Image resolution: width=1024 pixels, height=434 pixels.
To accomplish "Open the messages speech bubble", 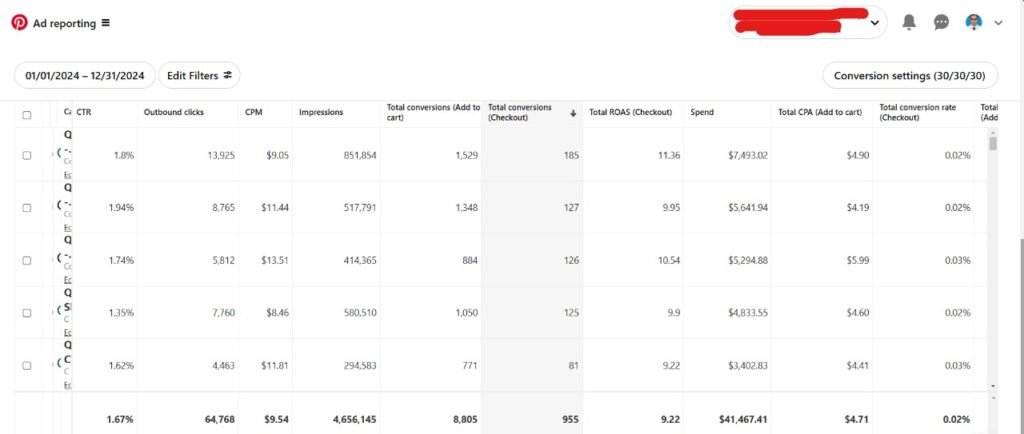I will [x=941, y=22].
